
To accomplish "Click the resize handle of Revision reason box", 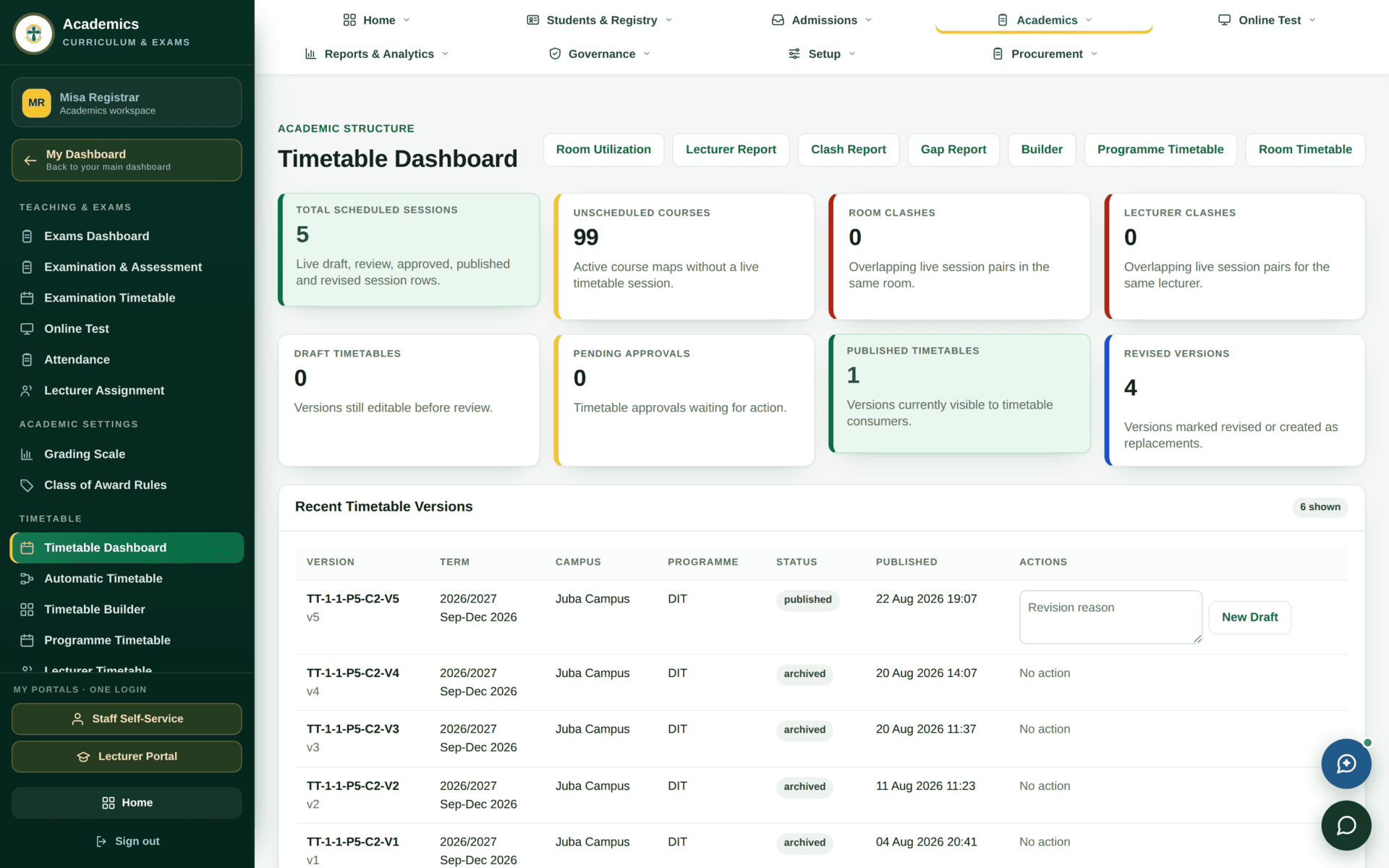I will click(x=1197, y=639).
